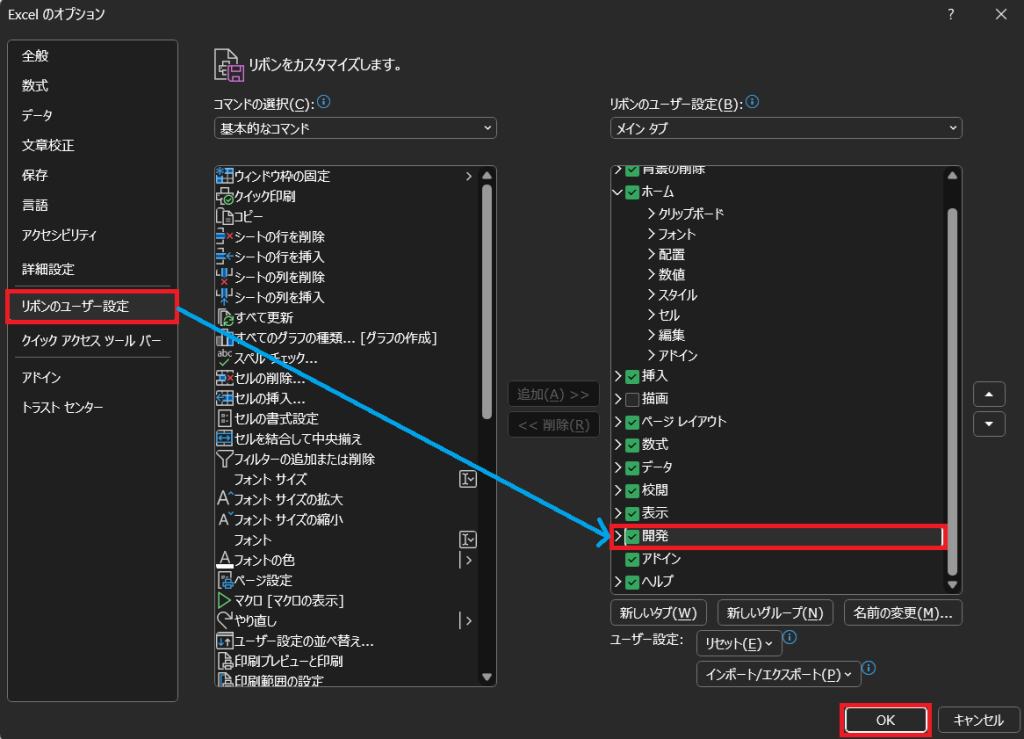
Task: Select the Add or Remove Filter icon
Action: (x=225, y=459)
